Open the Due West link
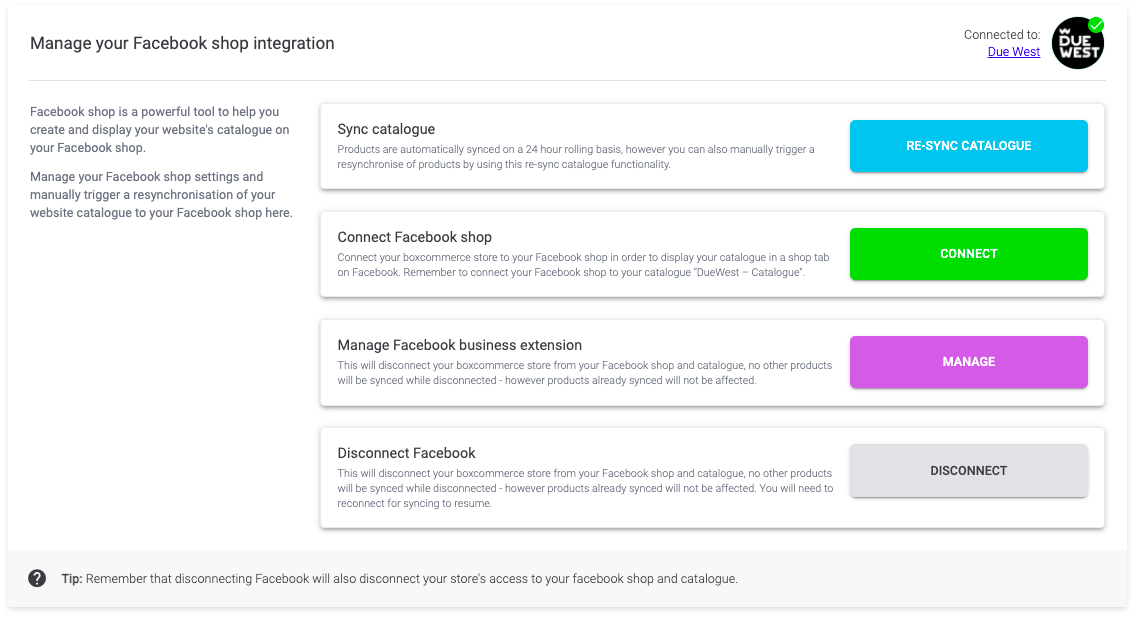Screen dimensions: 1136x623 tap(1013, 51)
